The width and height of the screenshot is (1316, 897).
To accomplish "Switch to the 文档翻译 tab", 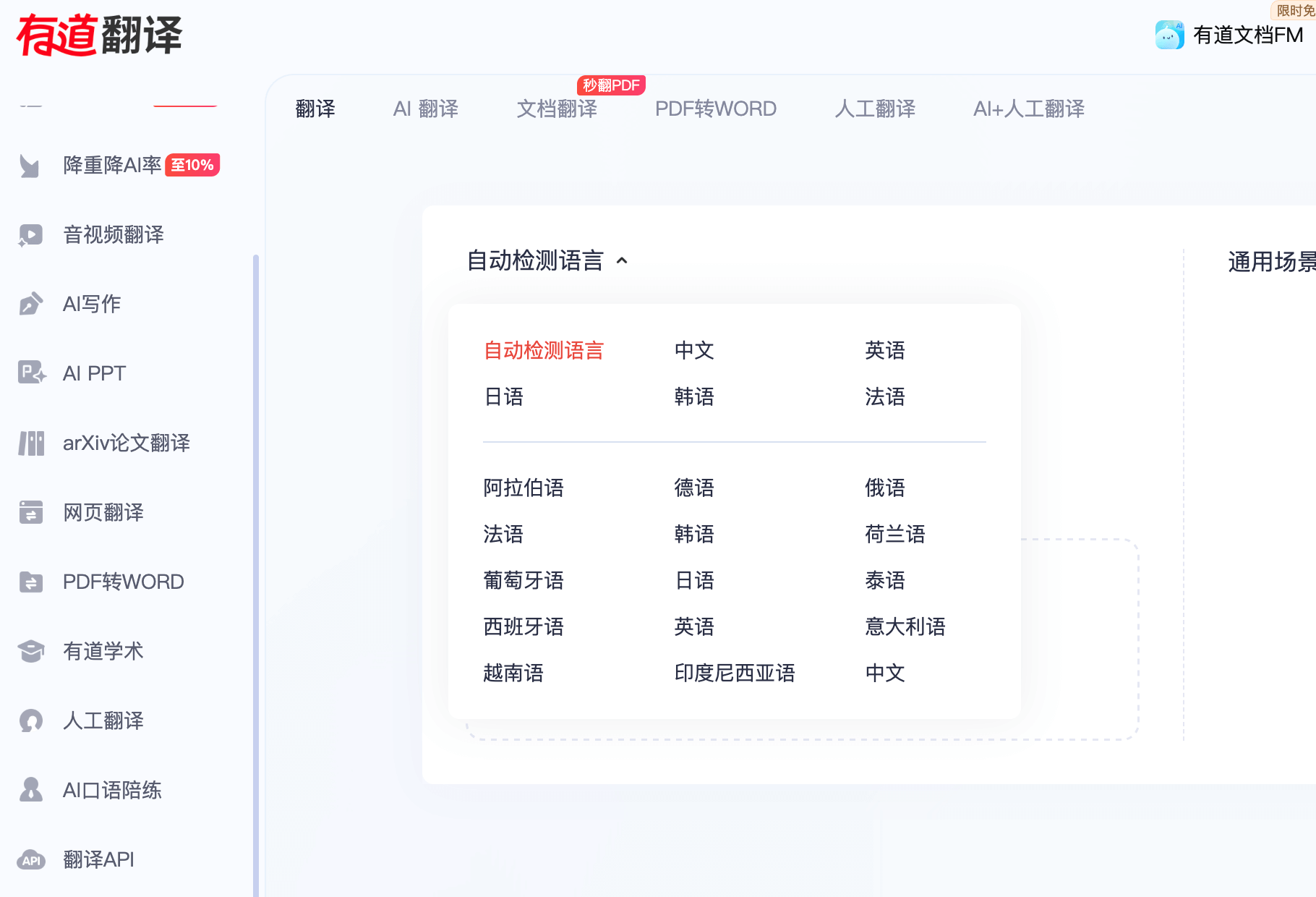I will coord(557,109).
